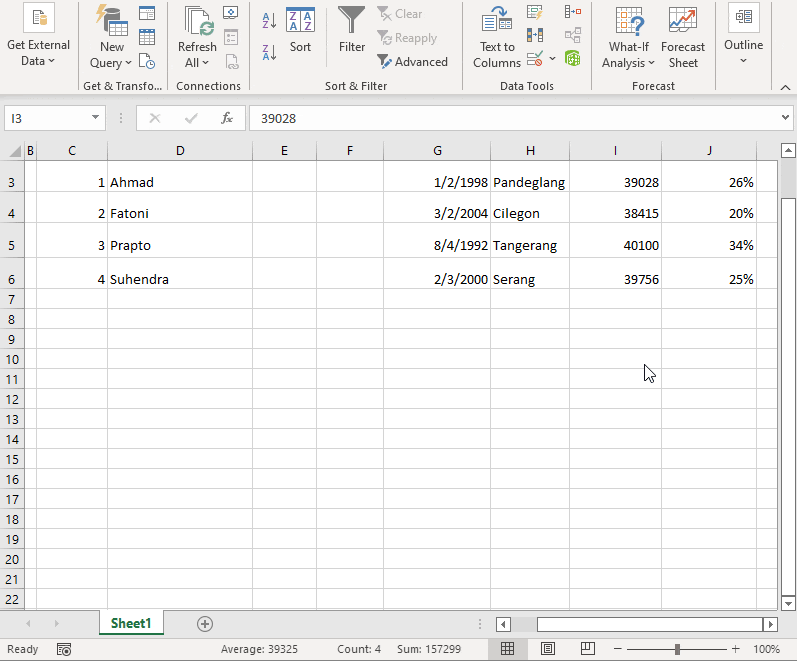
Task: Click the Sort Z to A icon
Action: (269, 52)
